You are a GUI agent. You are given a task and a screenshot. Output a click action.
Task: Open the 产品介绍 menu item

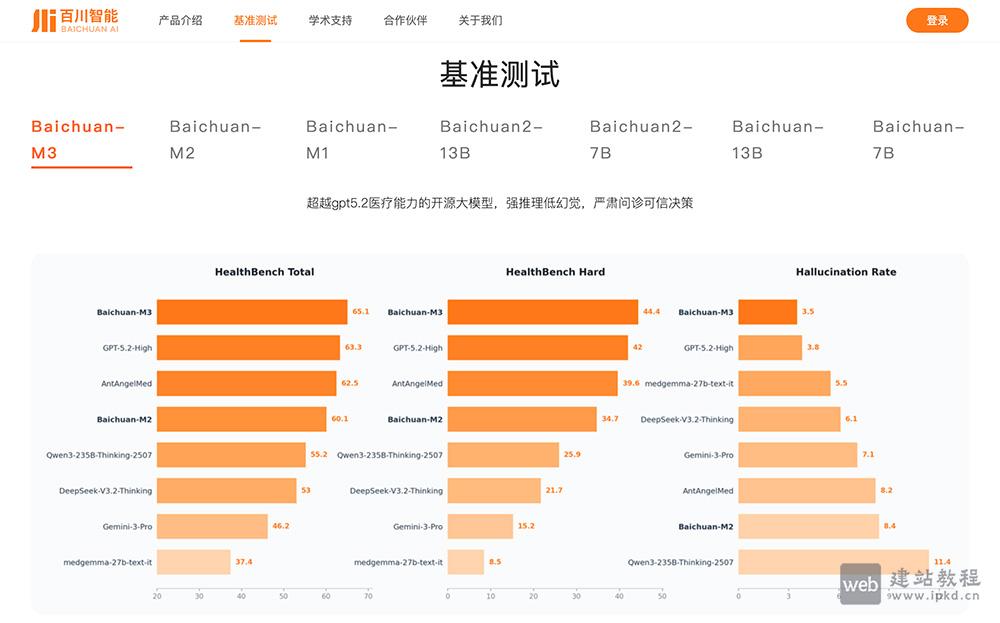[180, 20]
